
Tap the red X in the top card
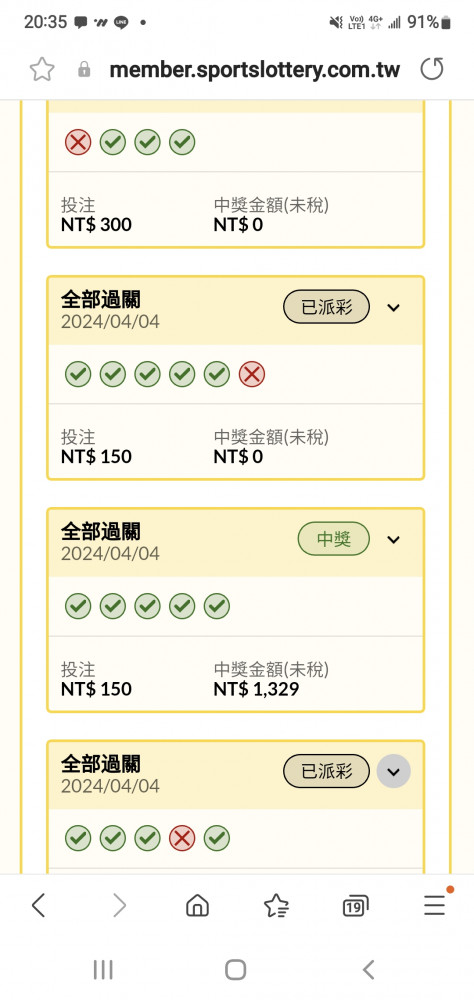78,142
